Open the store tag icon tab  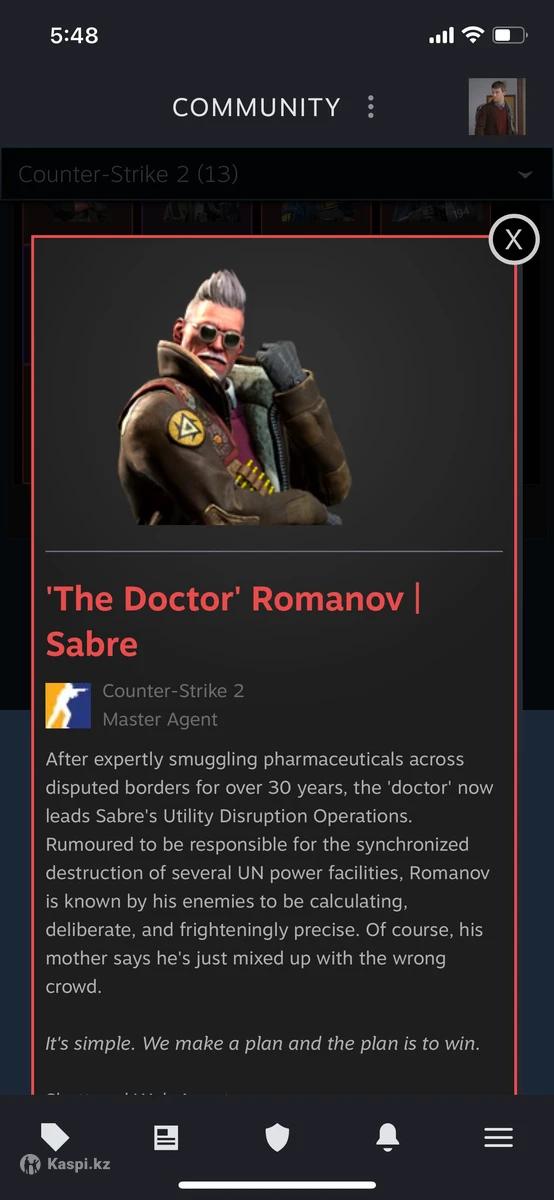pyautogui.click(x=55, y=1137)
